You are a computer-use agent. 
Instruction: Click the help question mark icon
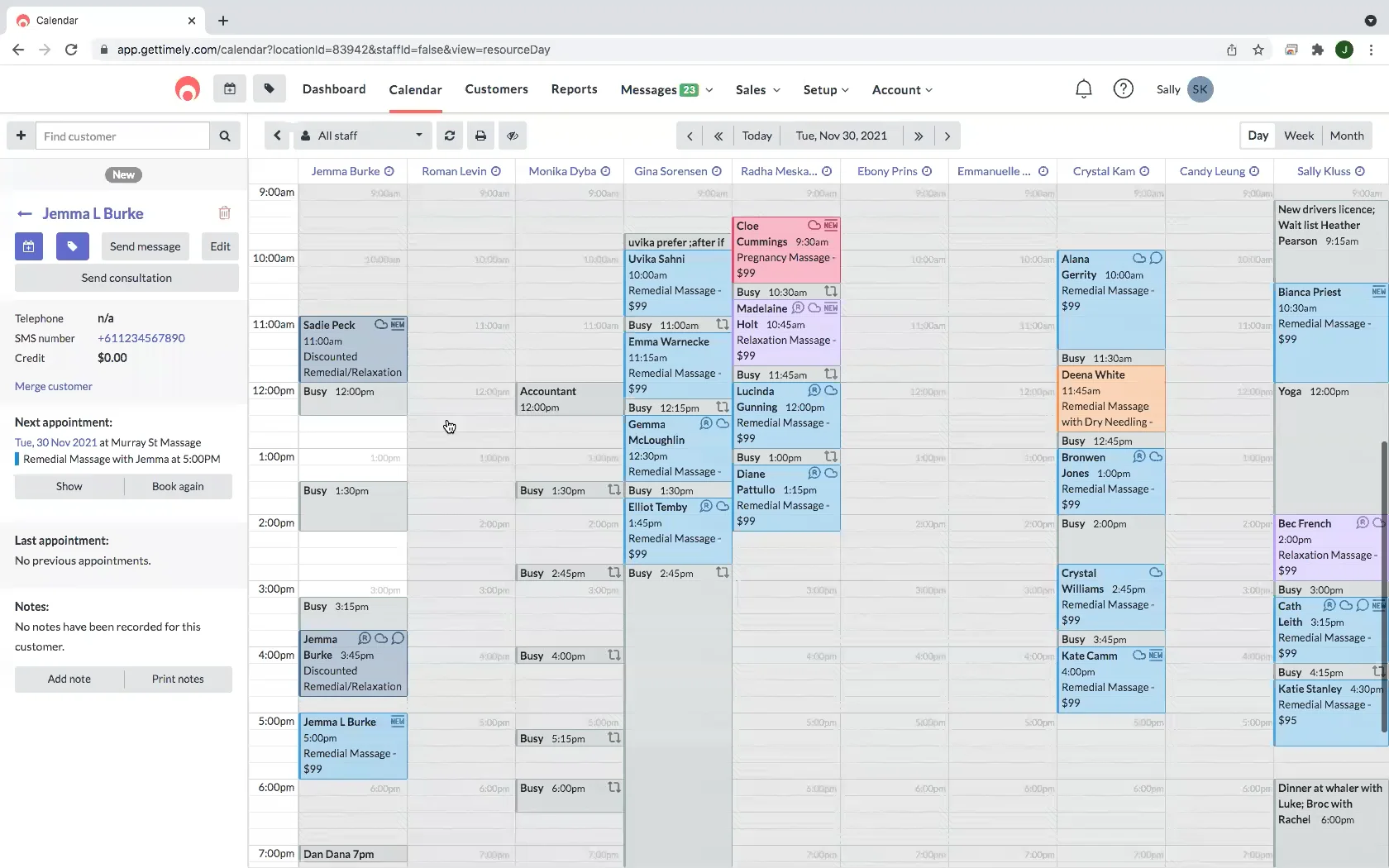(x=1123, y=89)
